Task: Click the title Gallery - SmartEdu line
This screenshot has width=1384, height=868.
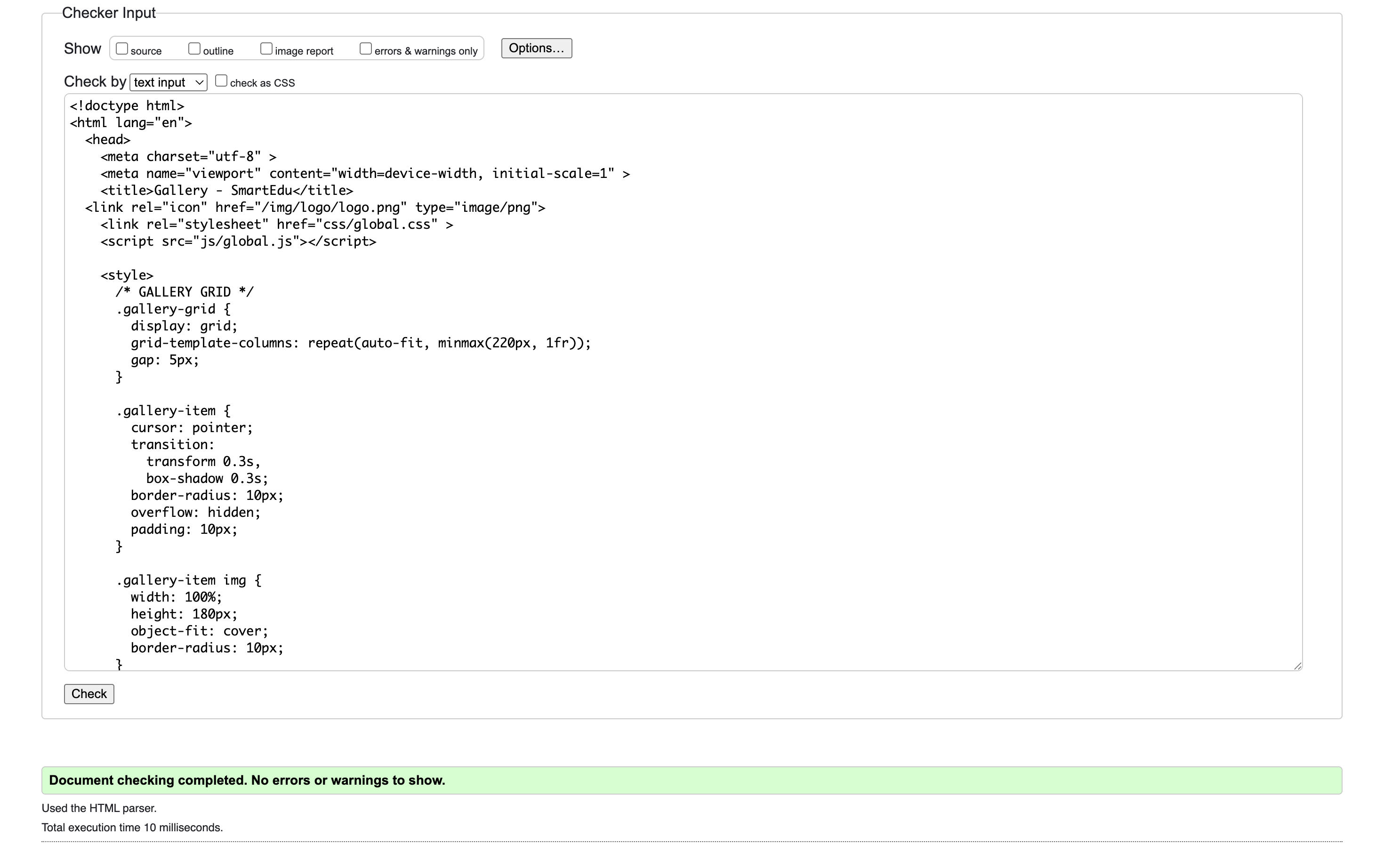Action: 227,191
